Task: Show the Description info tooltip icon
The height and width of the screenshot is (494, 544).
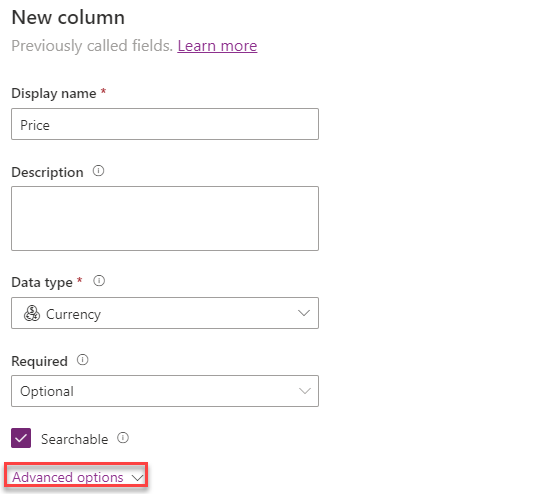Action: [x=98, y=171]
